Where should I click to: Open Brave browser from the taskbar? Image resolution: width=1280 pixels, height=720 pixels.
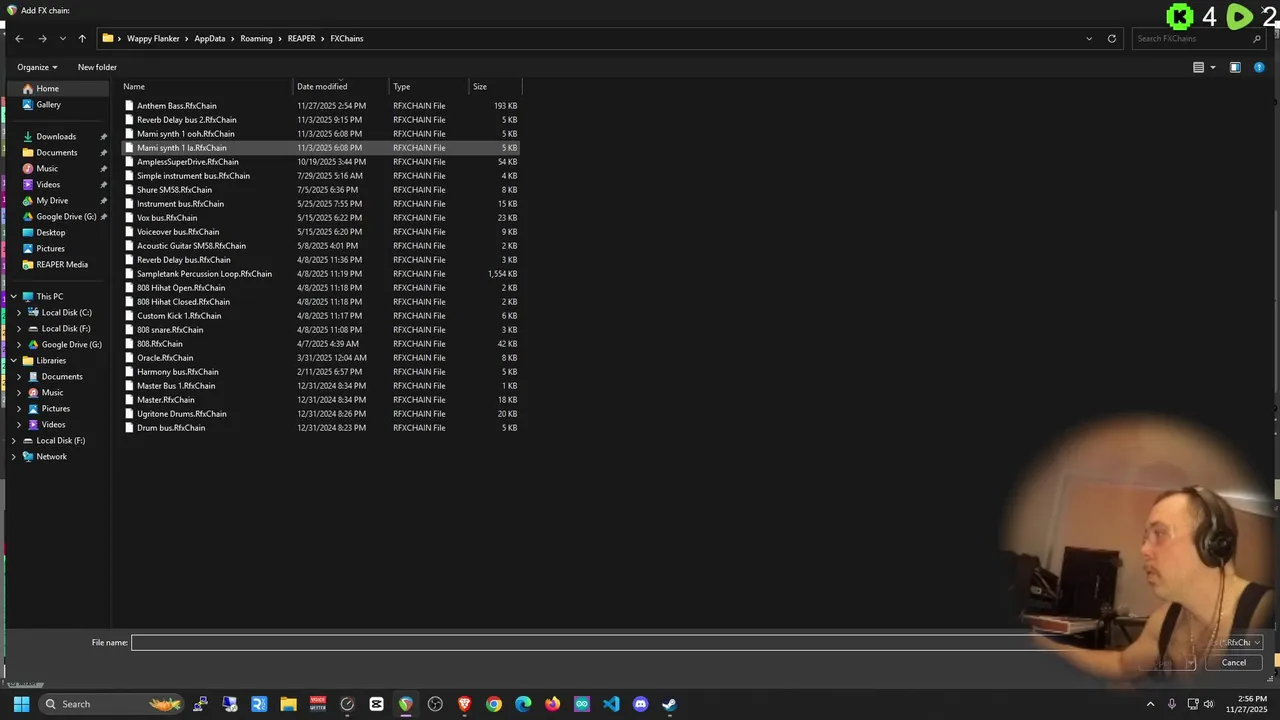point(464,704)
